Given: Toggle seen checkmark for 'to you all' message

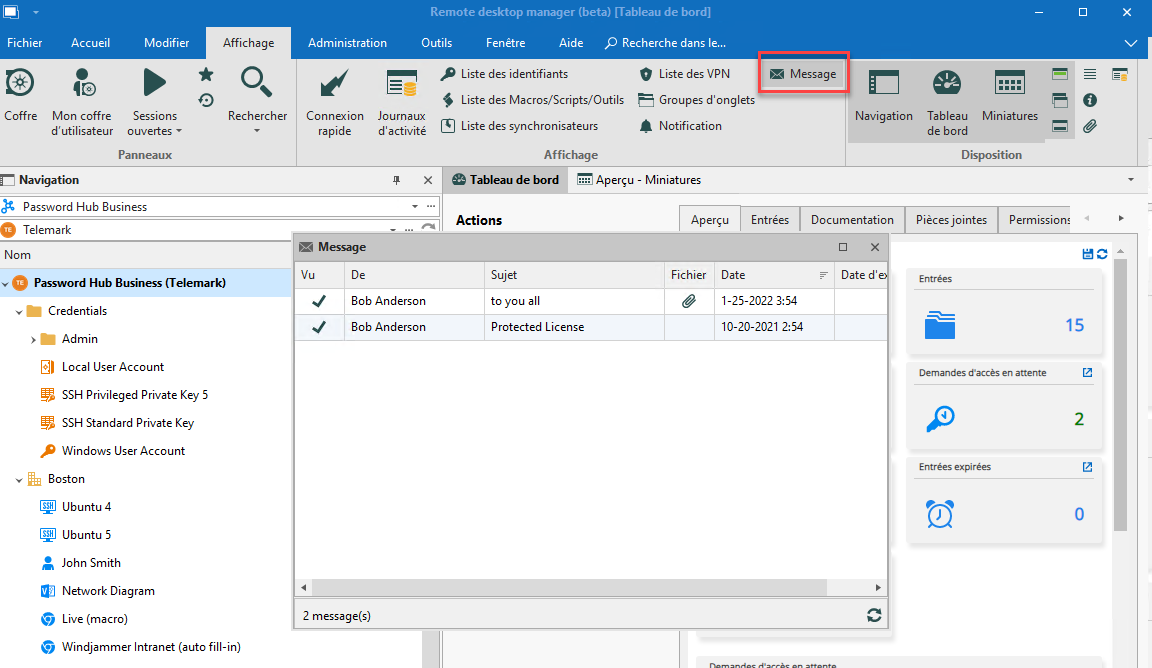Looking at the screenshot, I should [x=319, y=301].
